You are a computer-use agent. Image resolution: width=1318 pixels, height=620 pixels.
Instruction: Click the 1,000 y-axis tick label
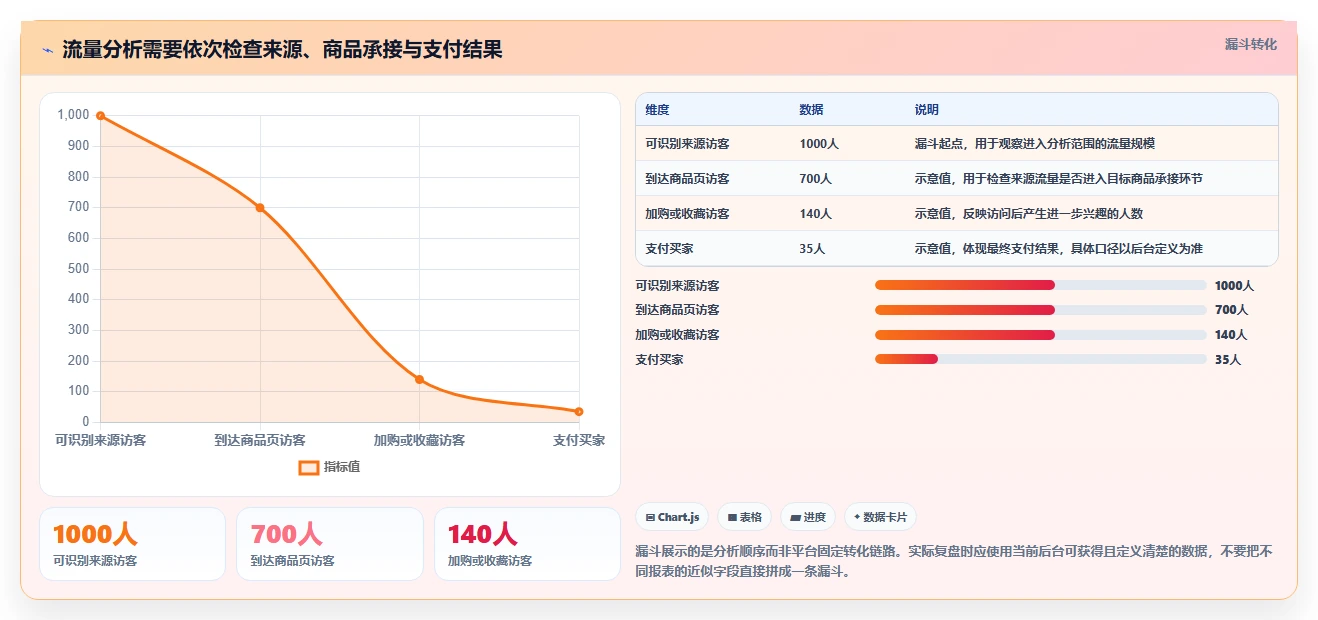pyautogui.click(x=74, y=115)
